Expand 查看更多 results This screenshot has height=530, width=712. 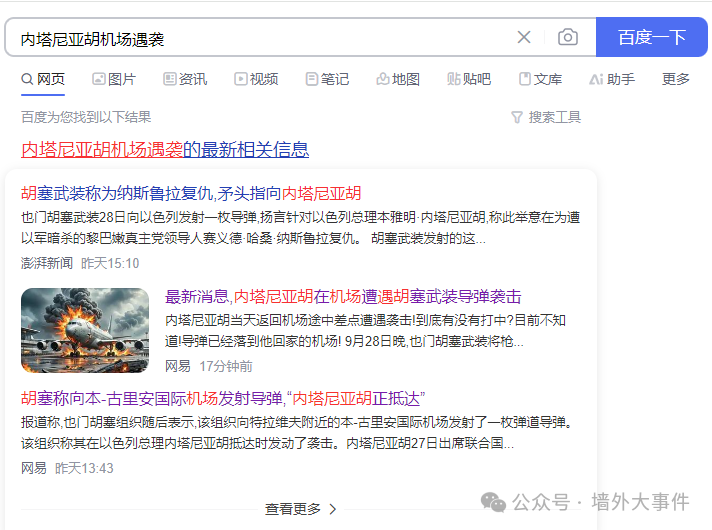click(x=301, y=509)
